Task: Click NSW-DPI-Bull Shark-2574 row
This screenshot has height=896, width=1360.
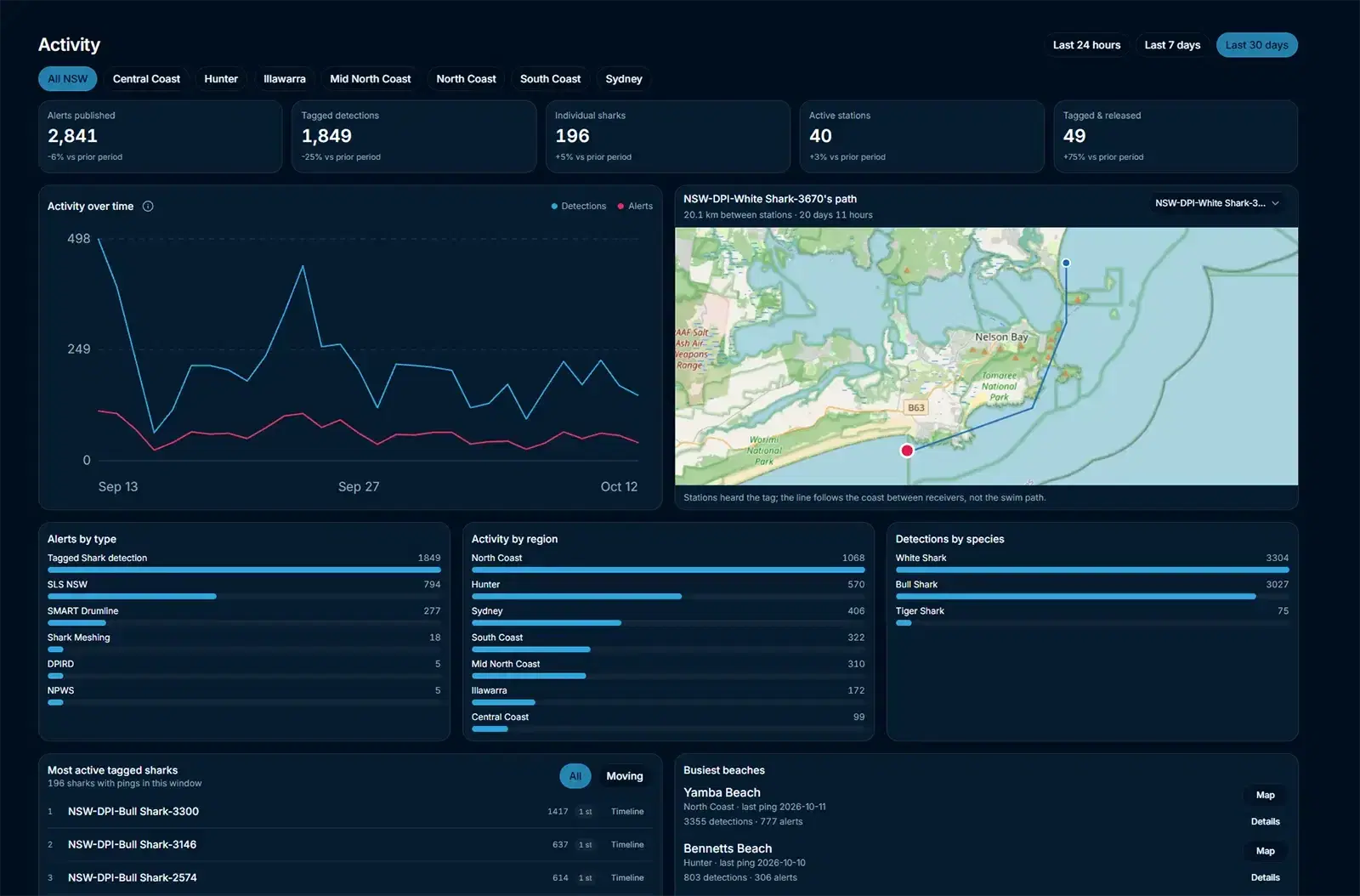Action: point(349,878)
